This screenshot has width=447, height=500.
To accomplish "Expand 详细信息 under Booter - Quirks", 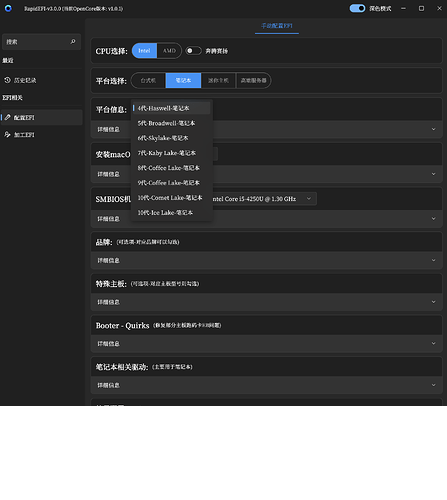I will pyautogui.click(x=266, y=343).
